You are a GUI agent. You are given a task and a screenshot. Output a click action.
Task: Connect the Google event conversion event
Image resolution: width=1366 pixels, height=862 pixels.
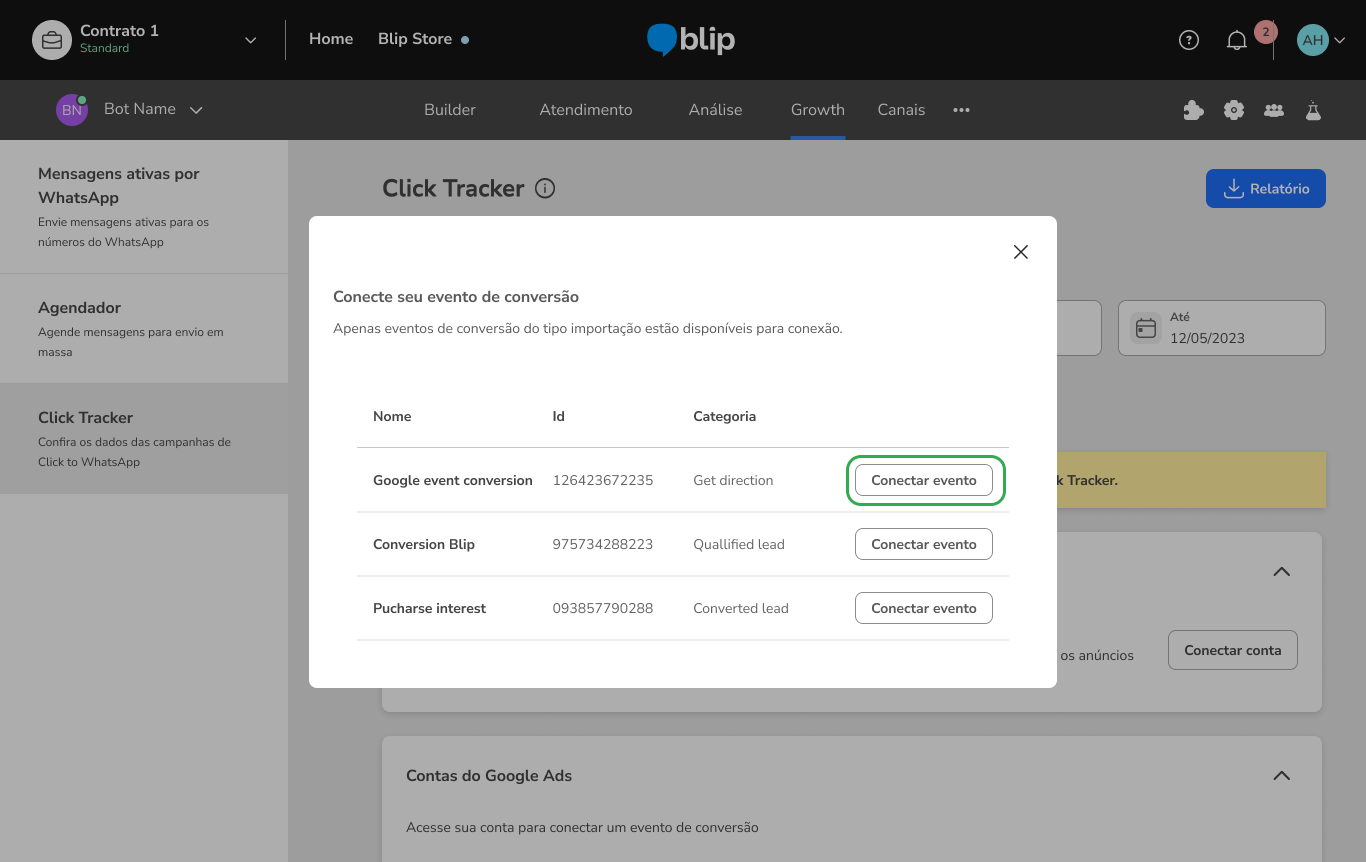(923, 480)
